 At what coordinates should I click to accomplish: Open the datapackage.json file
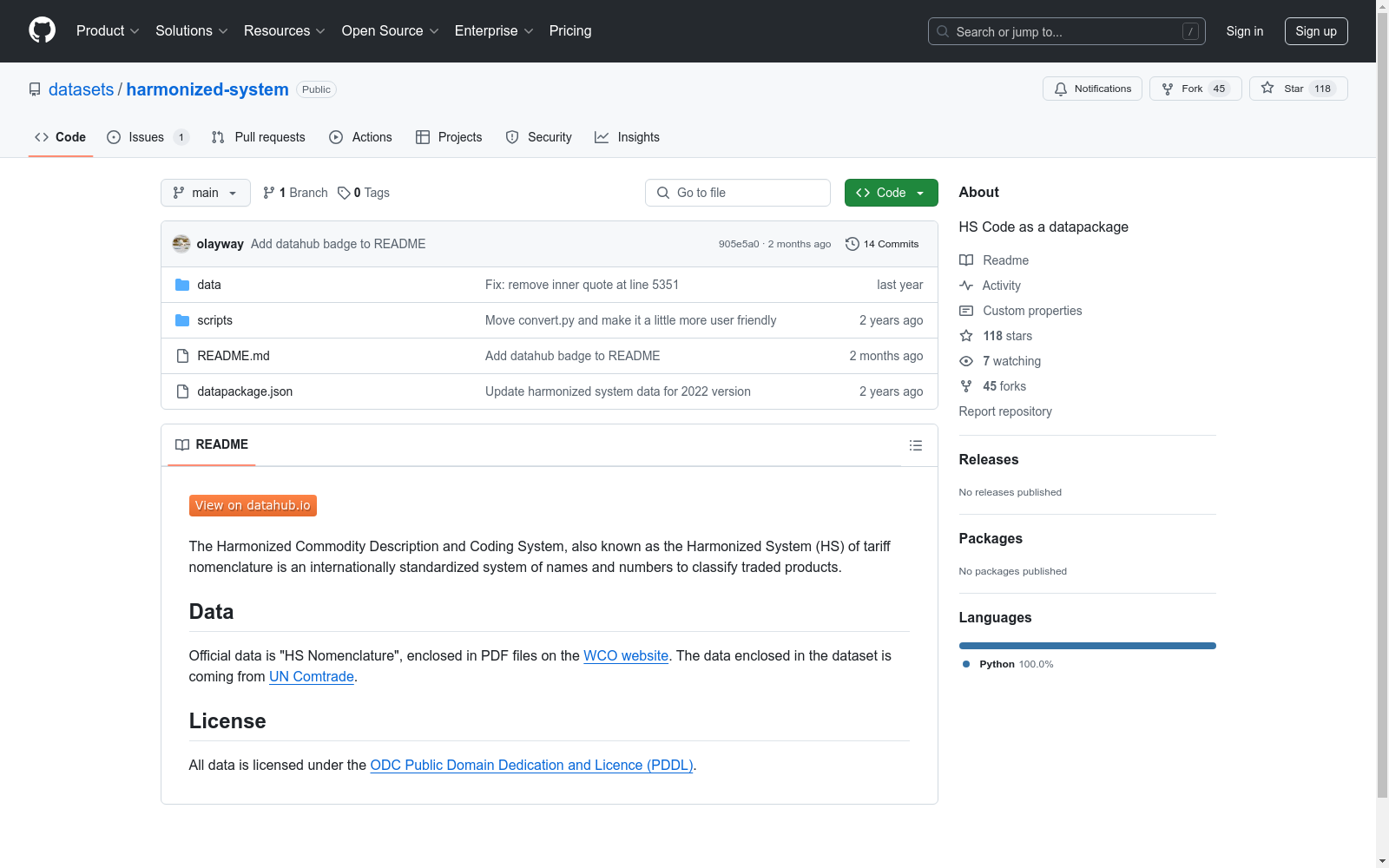click(245, 391)
